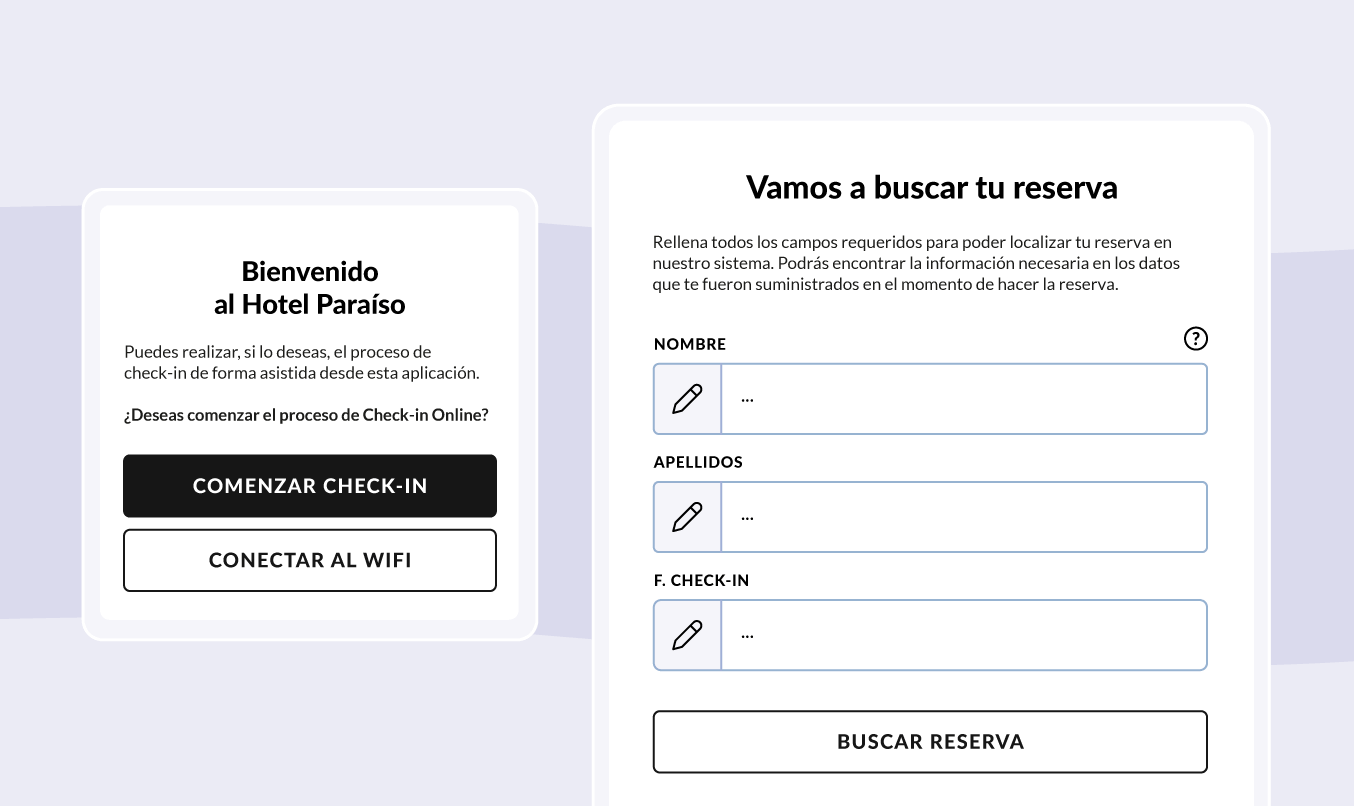Click the 'al Hotel Paraíso' title line
The image size is (1354, 806).
click(310, 304)
